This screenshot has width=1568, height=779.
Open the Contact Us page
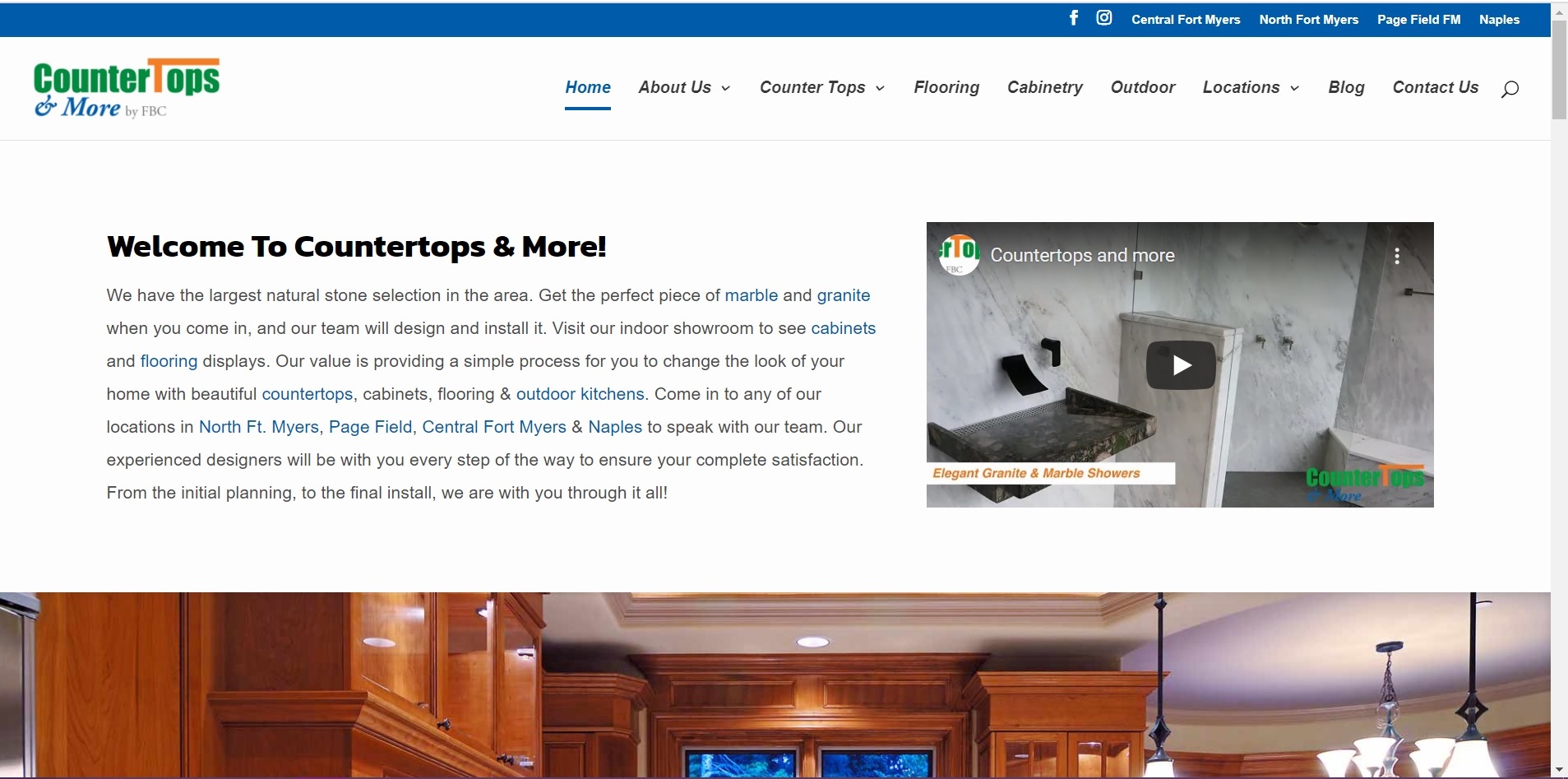1435,87
